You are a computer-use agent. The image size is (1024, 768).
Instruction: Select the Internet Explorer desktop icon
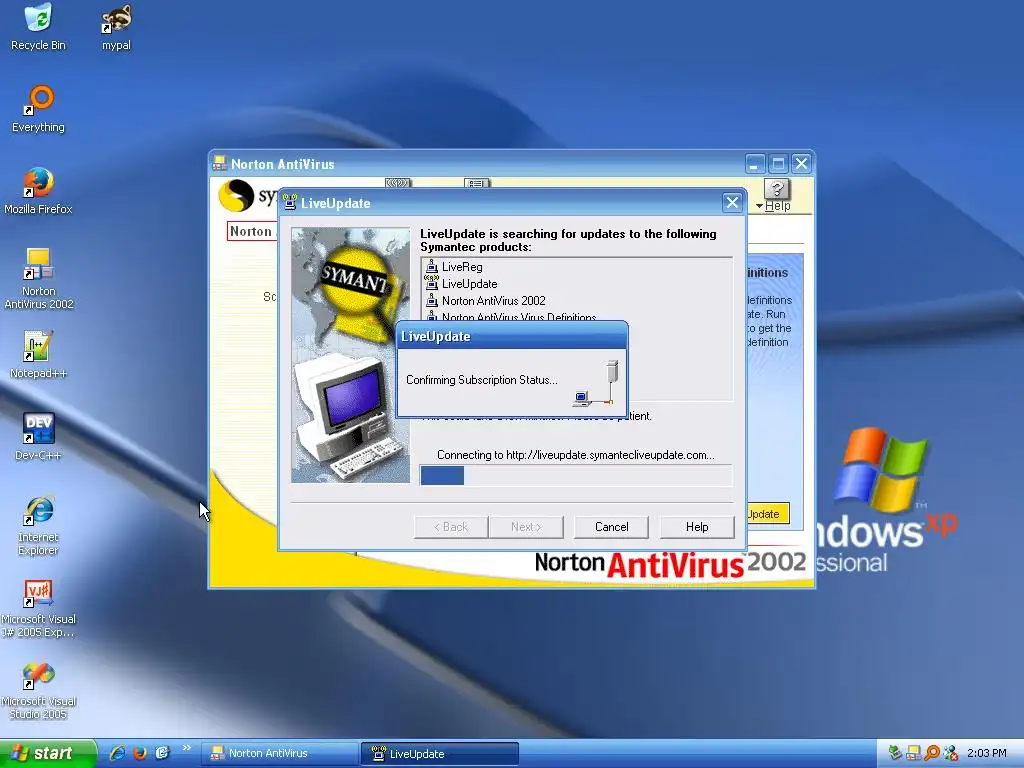(x=38, y=526)
